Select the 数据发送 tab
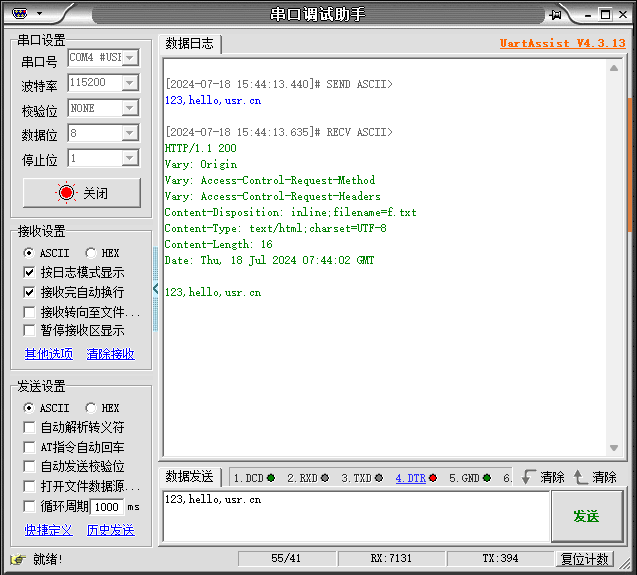This screenshot has width=637, height=575. (x=189, y=477)
